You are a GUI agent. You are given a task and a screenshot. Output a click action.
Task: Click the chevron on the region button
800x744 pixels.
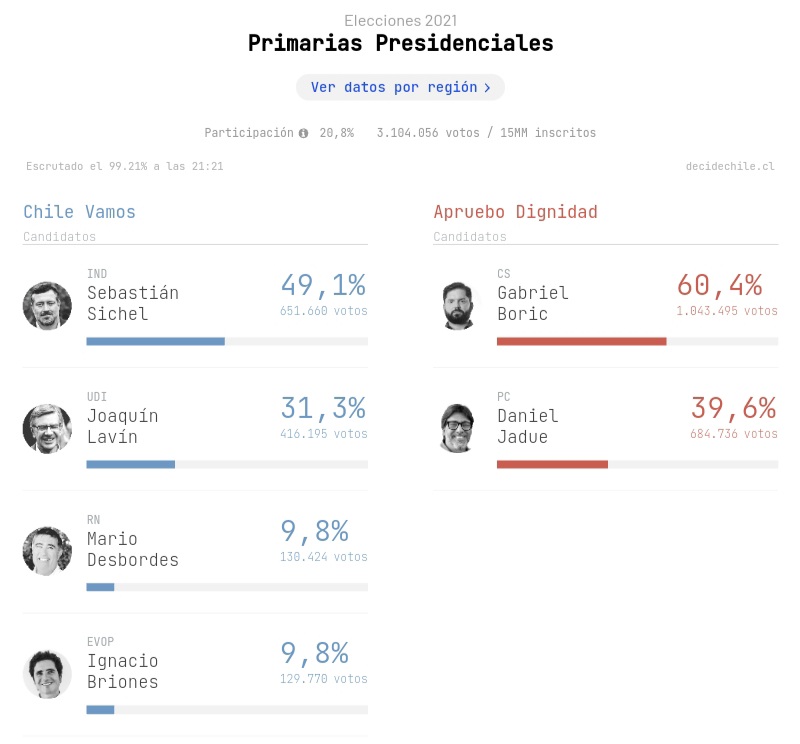click(487, 88)
